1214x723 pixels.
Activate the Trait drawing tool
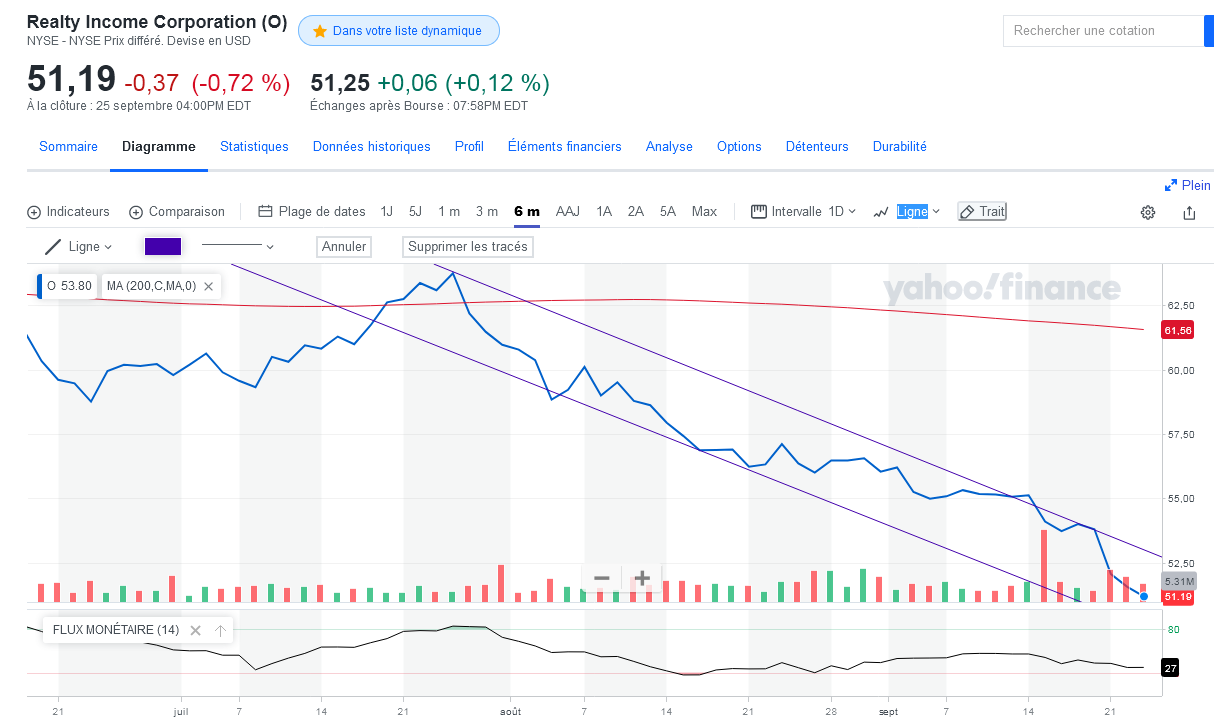[982, 212]
